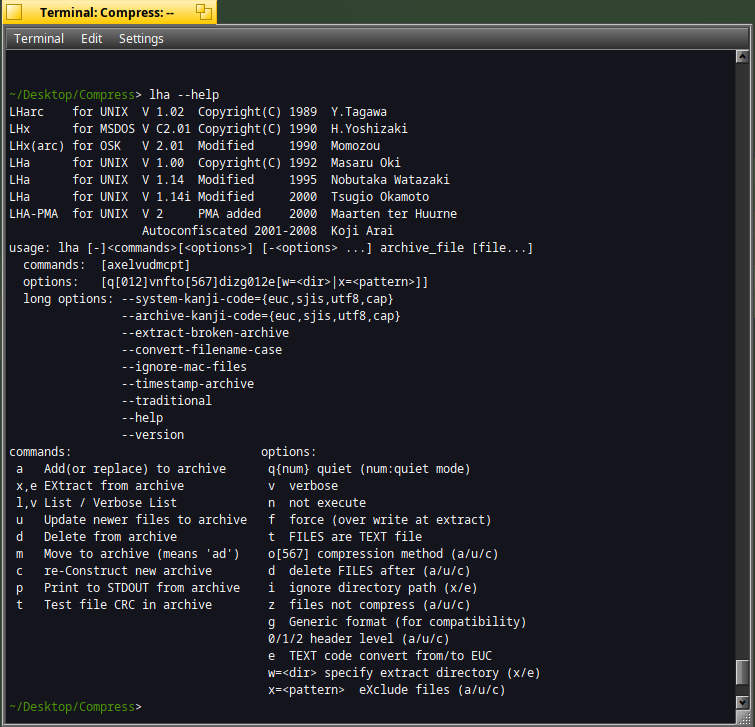Click the '--ignore-mac-files' option
755x727 pixels.
click(184, 367)
